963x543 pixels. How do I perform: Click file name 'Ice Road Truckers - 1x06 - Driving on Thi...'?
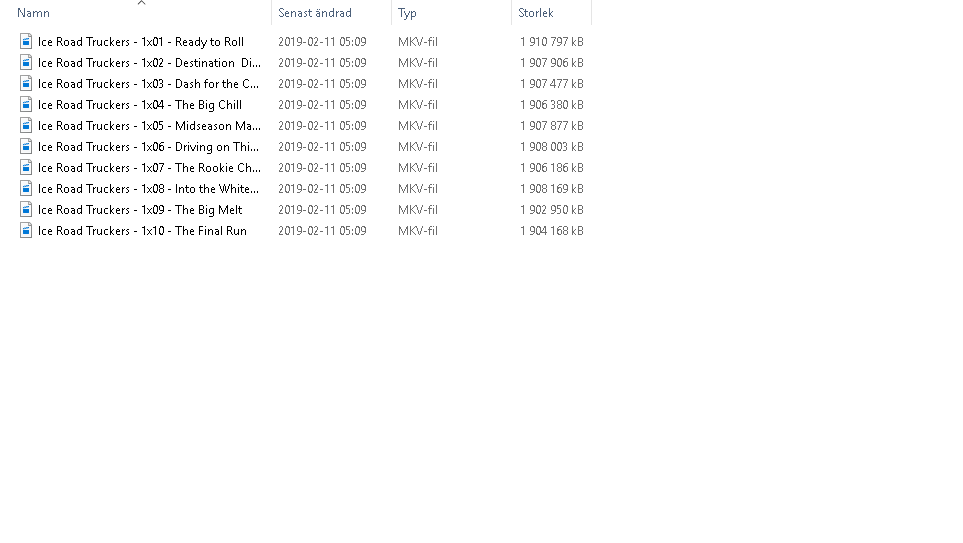coord(148,147)
